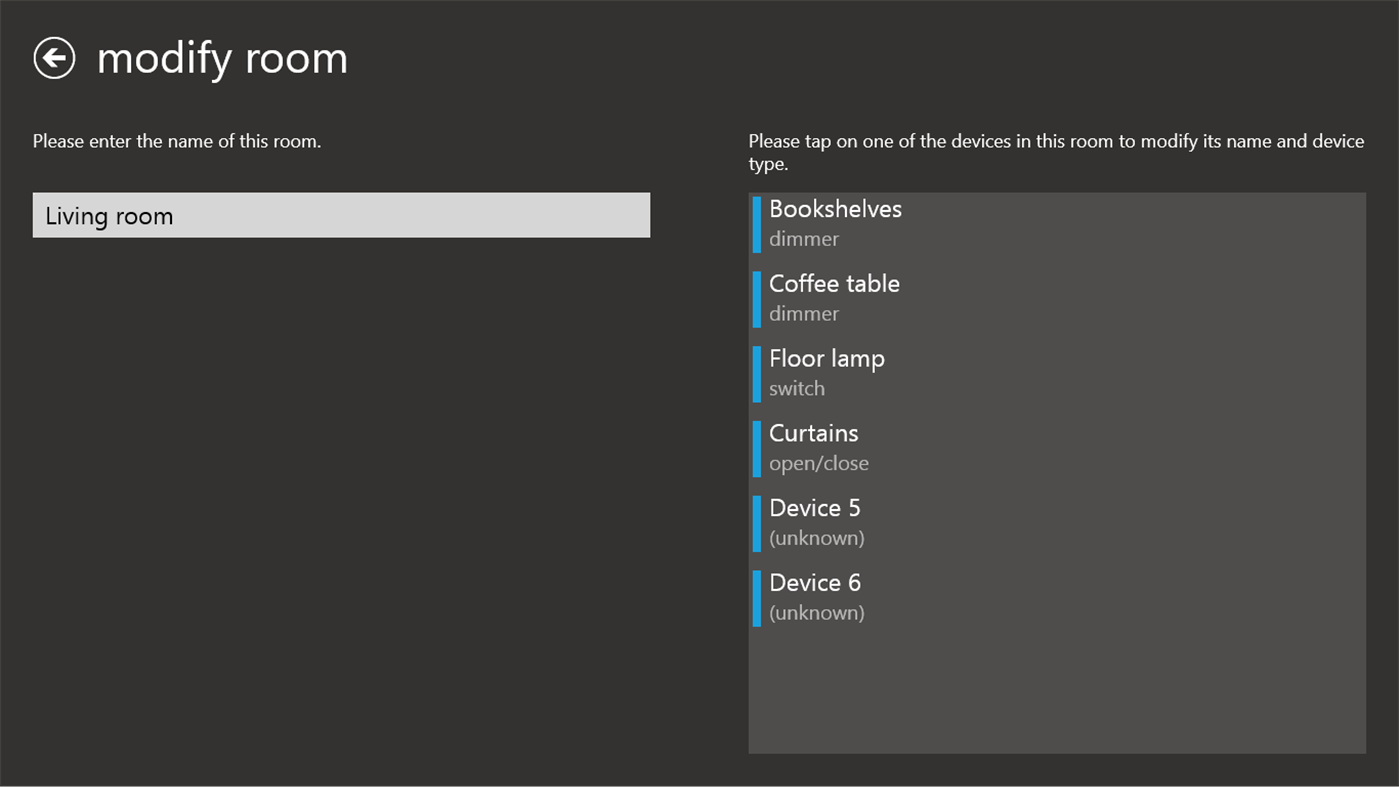Click the switch label under Floor lamp
Screen dimensions: 1399x787
click(x=796, y=388)
